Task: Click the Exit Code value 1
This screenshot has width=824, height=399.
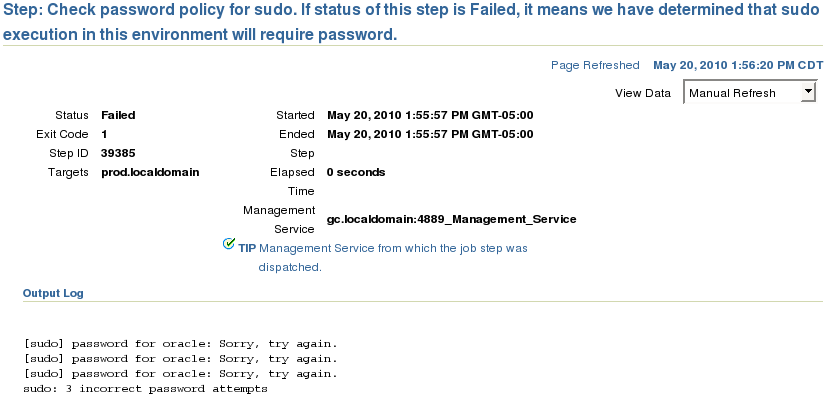Action: [104, 134]
